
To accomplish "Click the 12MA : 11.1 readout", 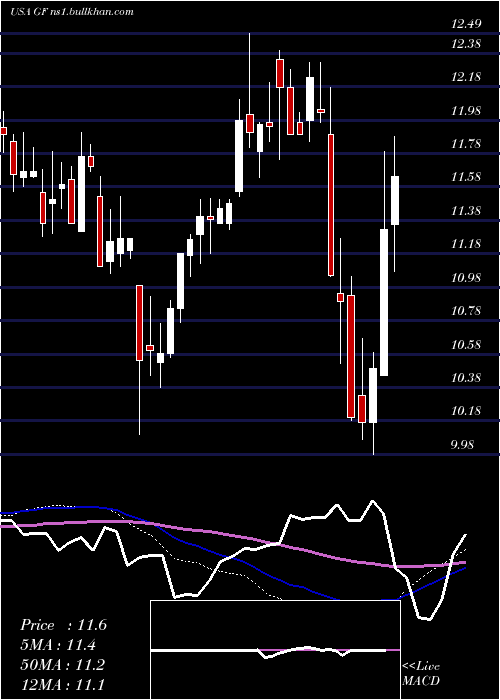I will pyautogui.click(x=62, y=684).
